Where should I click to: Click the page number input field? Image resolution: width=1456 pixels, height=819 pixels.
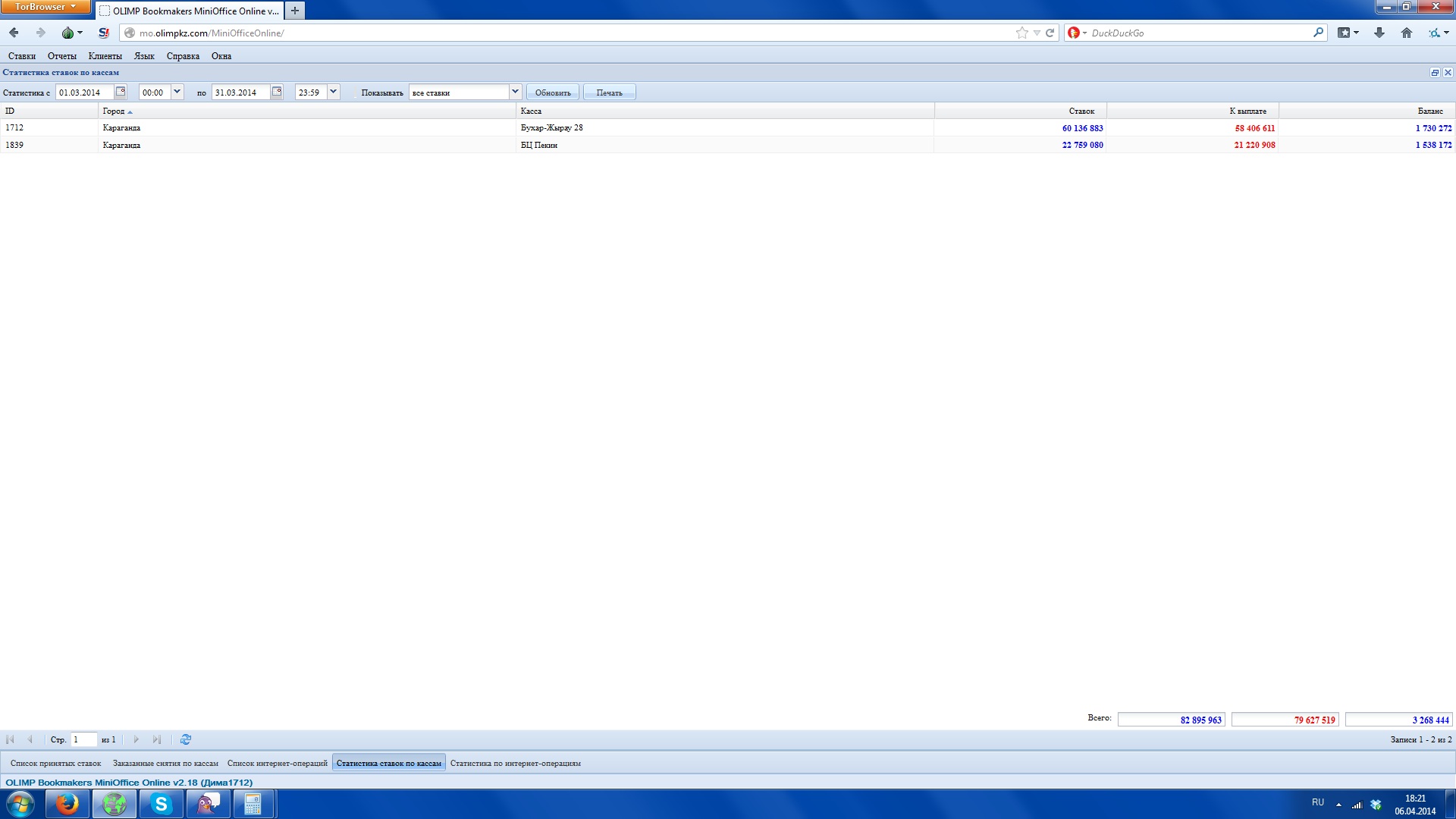(x=83, y=739)
